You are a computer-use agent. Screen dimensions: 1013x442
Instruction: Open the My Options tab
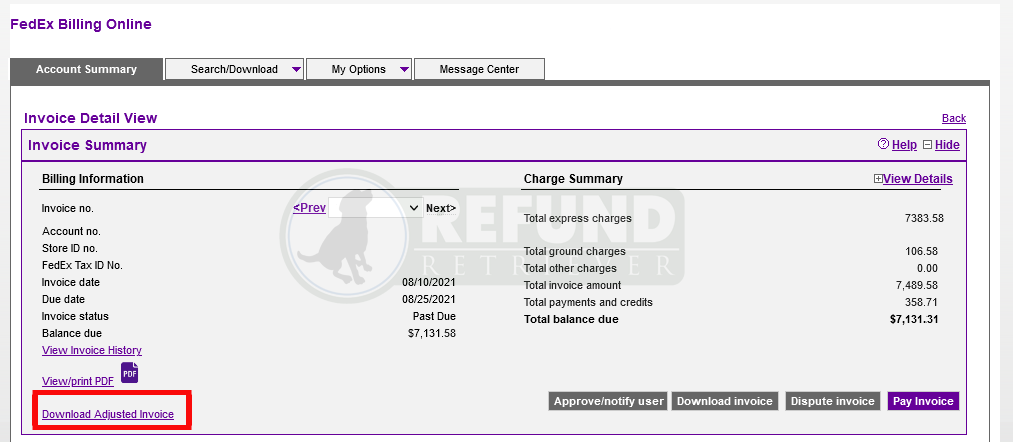click(x=359, y=69)
